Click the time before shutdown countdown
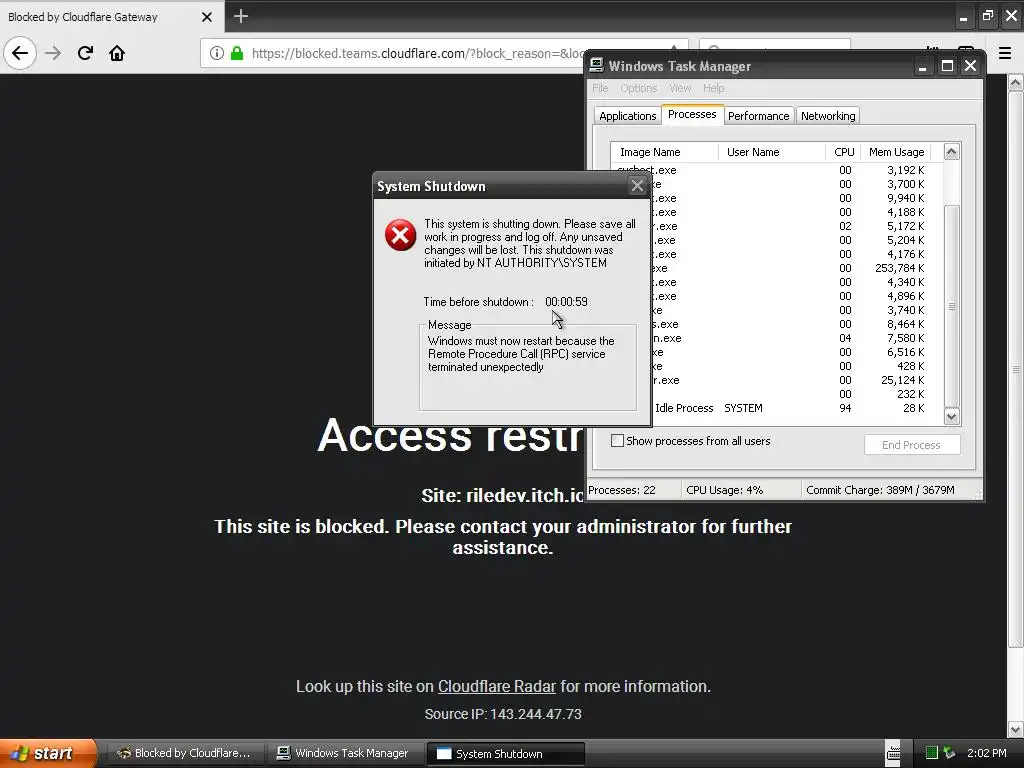This screenshot has height=768, width=1024. pyautogui.click(x=566, y=302)
